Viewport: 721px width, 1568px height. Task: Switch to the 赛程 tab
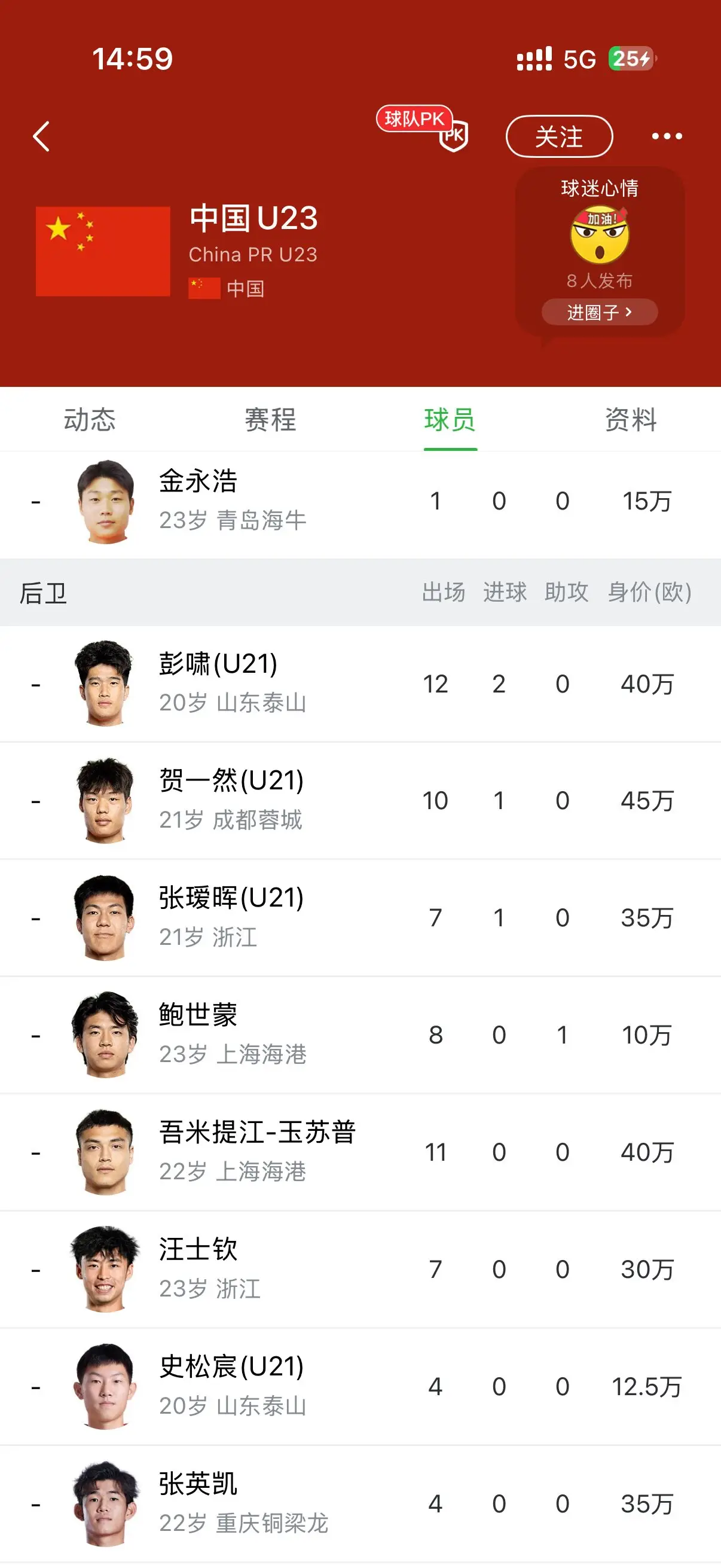point(270,419)
